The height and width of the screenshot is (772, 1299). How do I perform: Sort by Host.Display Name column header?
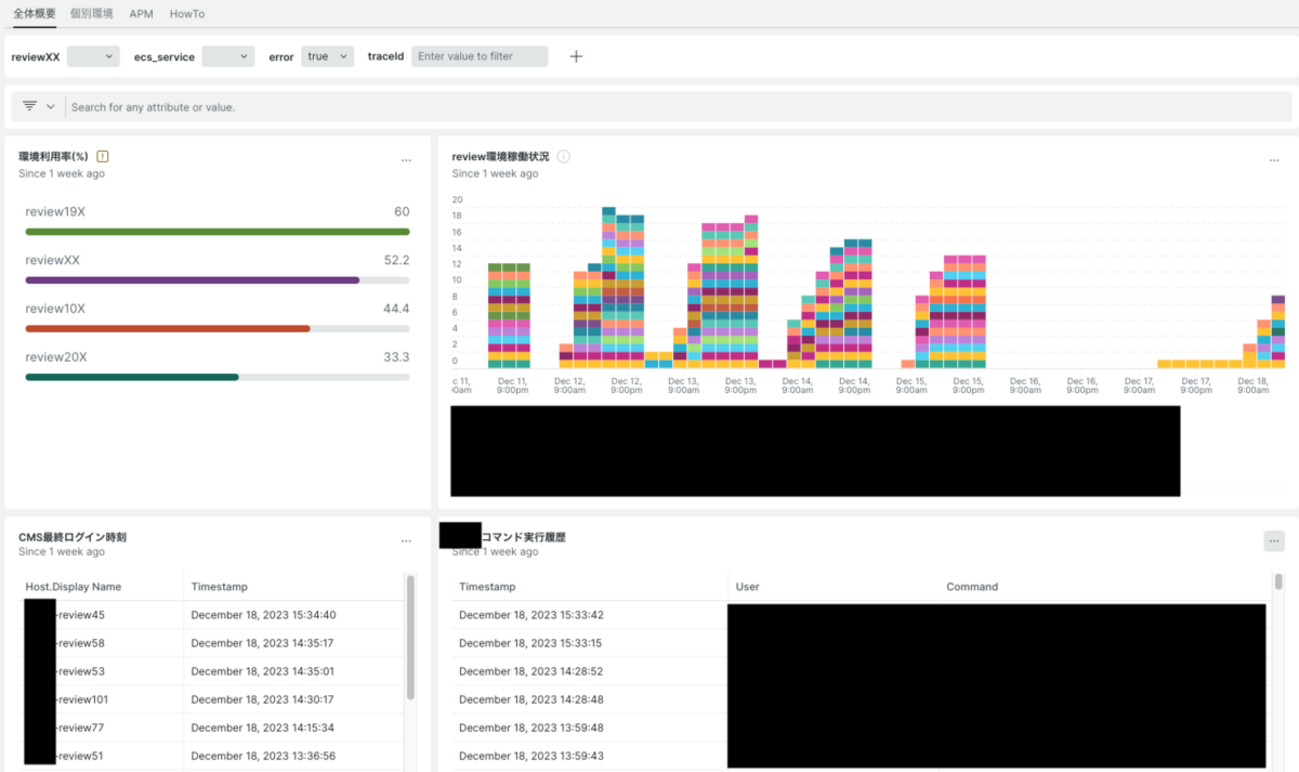pyautogui.click(x=73, y=587)
